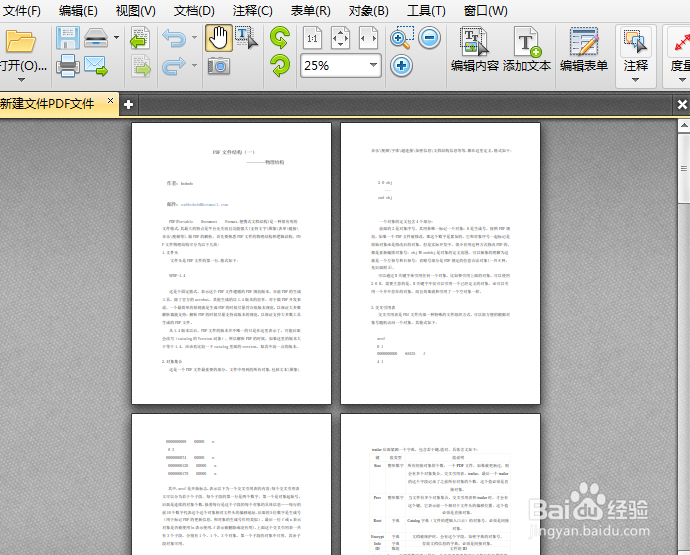Select the third page with number columns
690x555 pixels.
pyautogui.click(x=231, y=484)
